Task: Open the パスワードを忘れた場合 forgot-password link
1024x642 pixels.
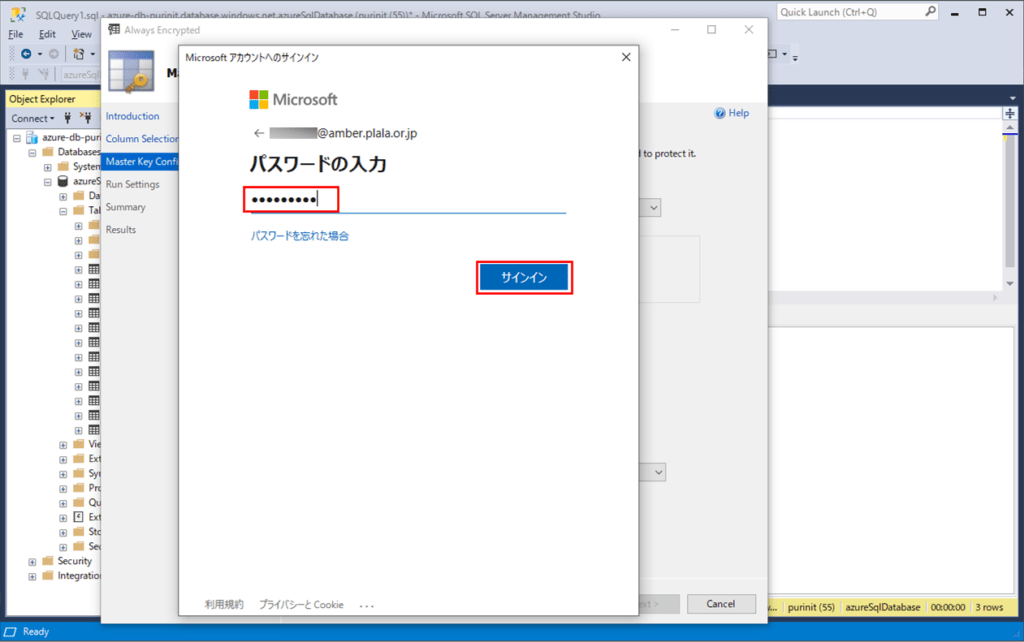Action: click(300, 236)
